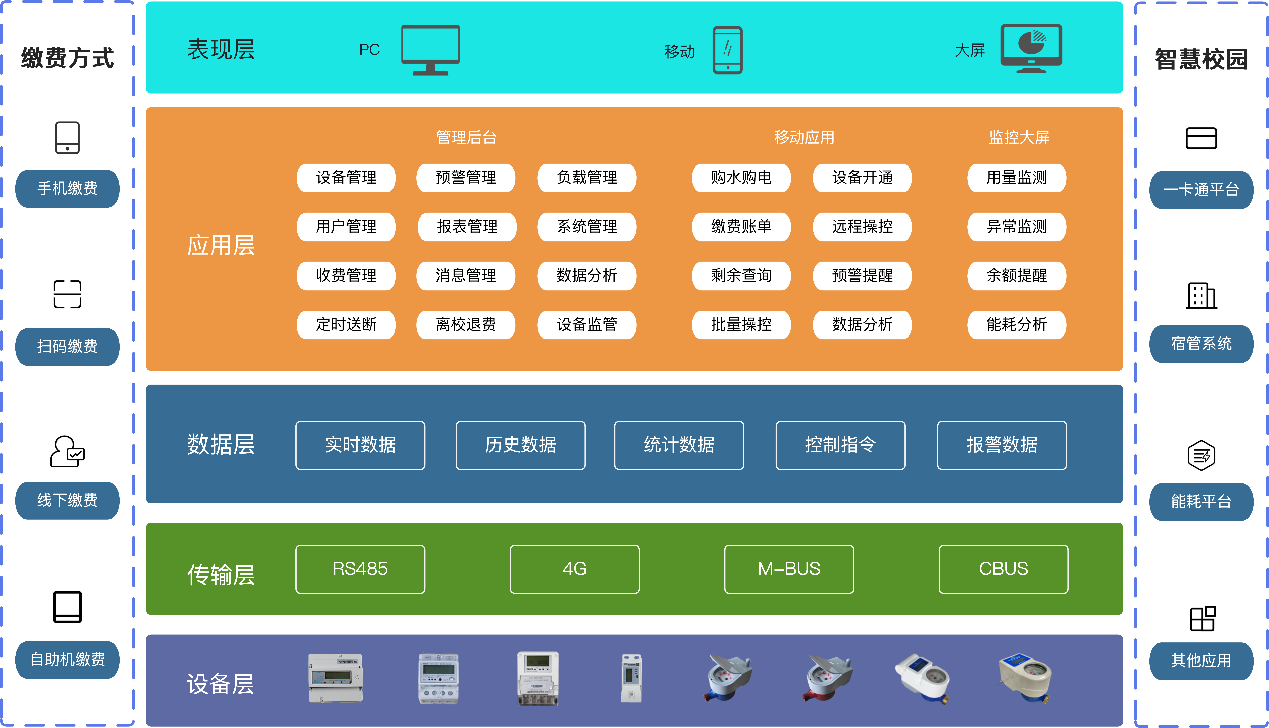Select the card icon above 一卡通平台

tap(1201, 138)
